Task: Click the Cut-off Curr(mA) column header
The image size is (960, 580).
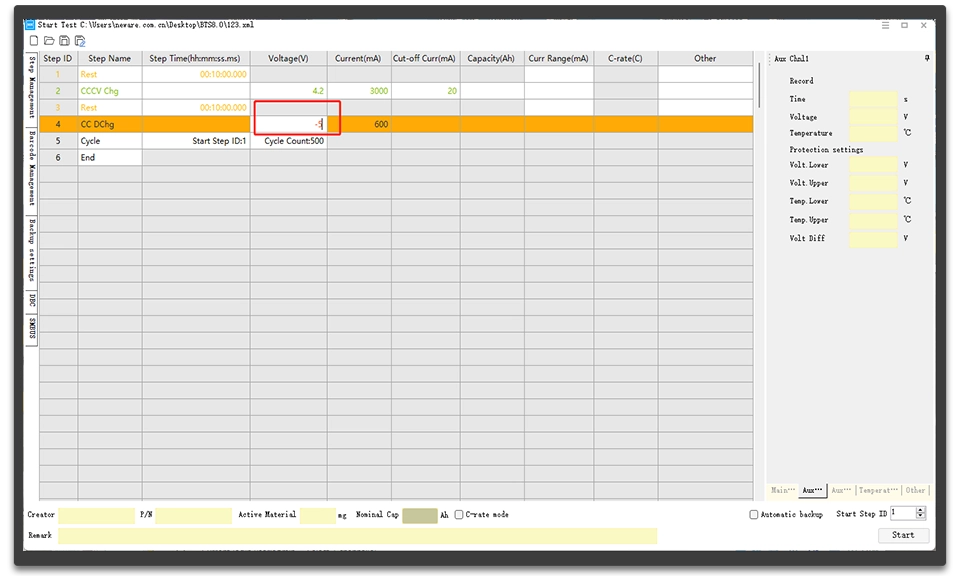Action: pos(425,58)
